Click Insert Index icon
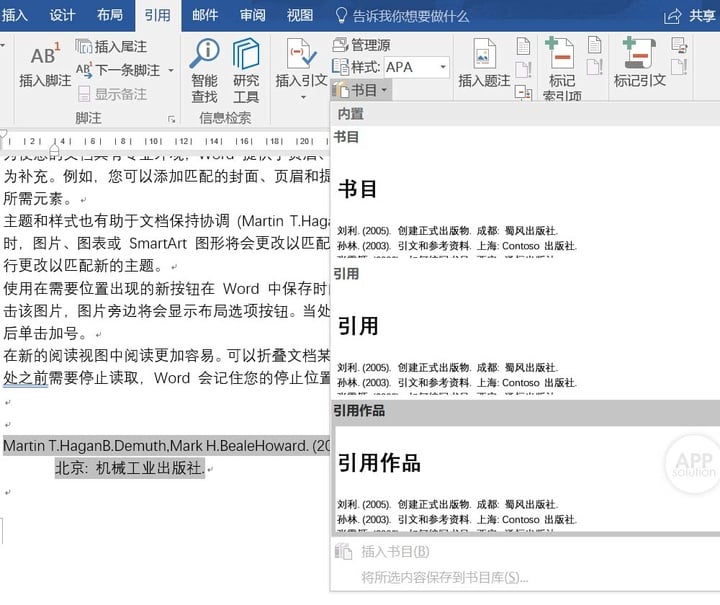The image size is (720, 605). coord(594,45)
